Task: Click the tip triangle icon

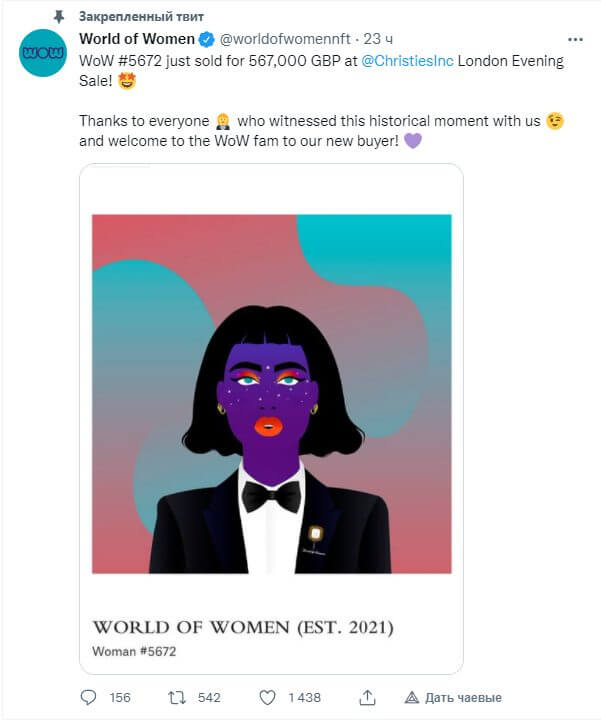Action: [411, 698]
